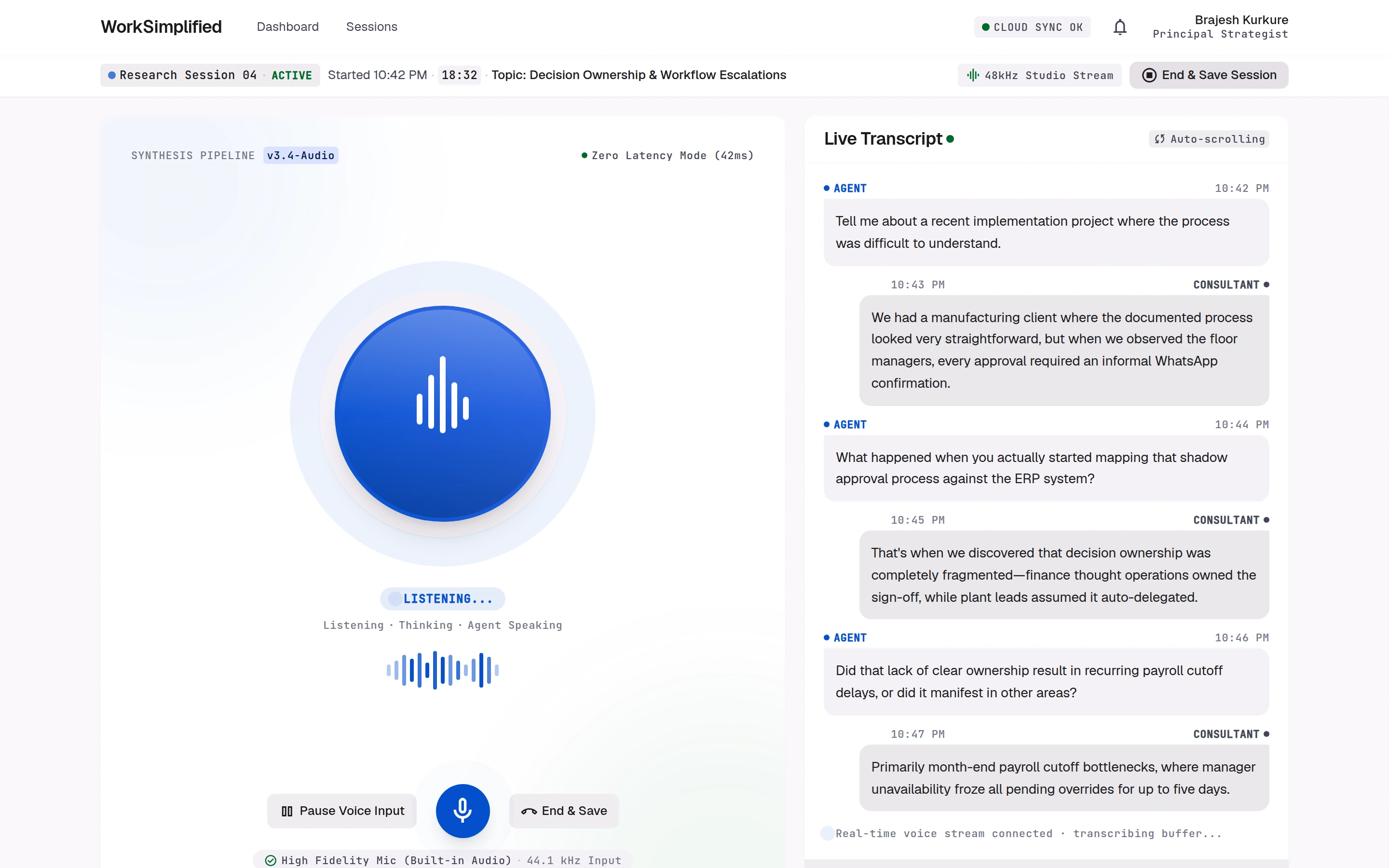Click the session topic Decision Ownership & Workflow Escalations
The width and height of the screenshot is (1389, 868).
[x=639, y=75]
